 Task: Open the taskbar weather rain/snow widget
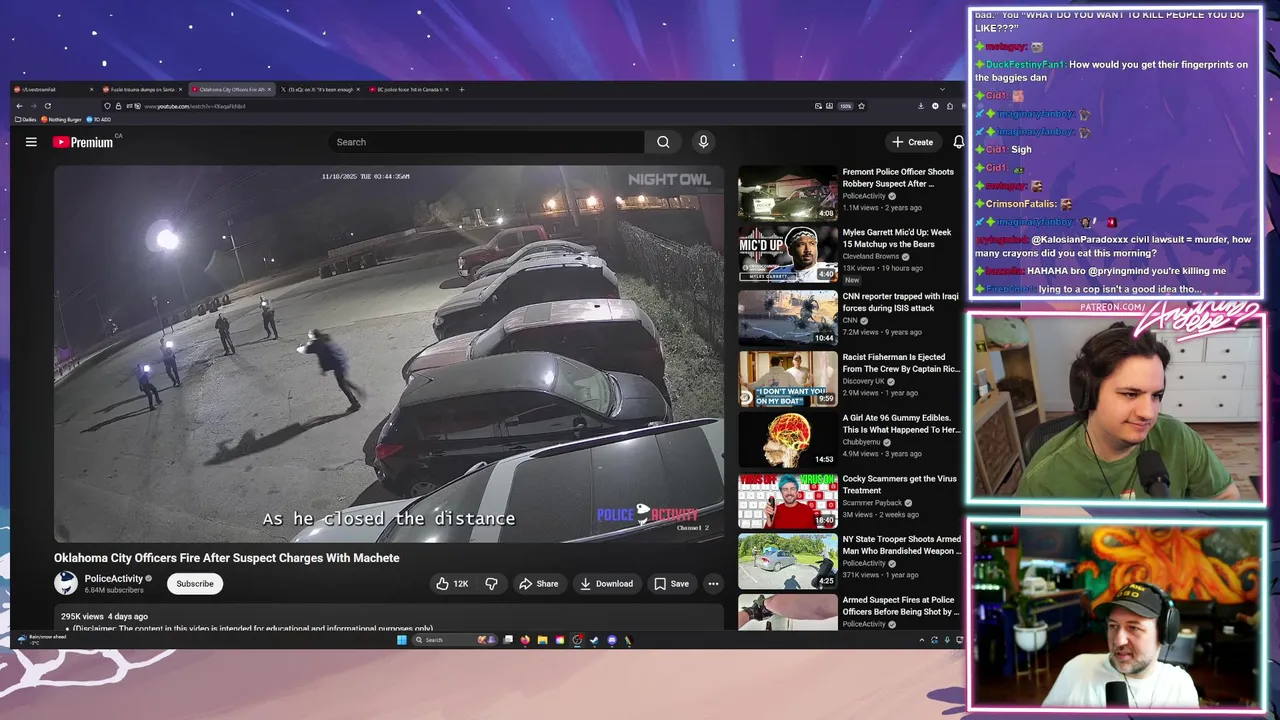[x=42, y=639]
